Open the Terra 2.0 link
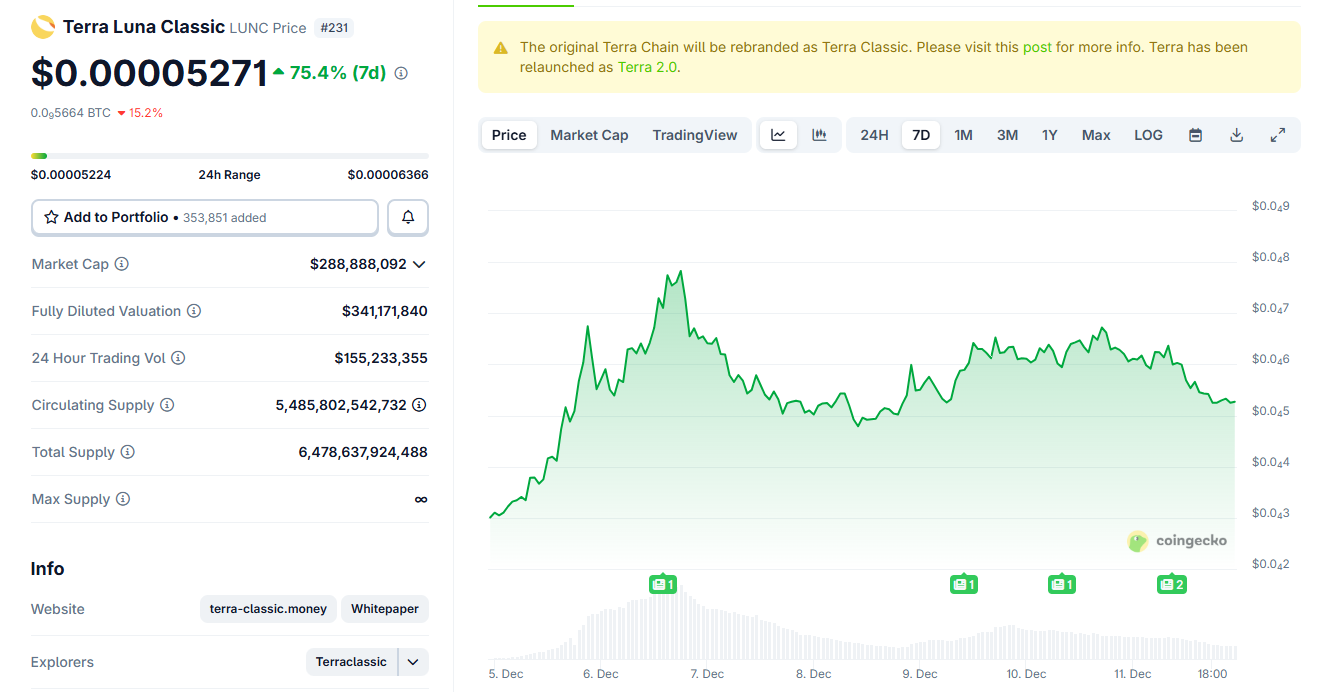Screen dimensions: 1336x692 coord(648,67)
